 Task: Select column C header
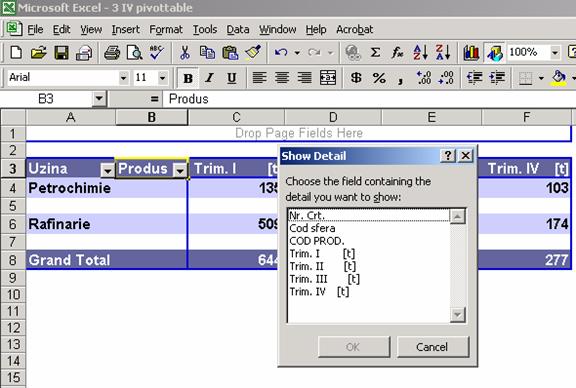click(x=236, y=117)
